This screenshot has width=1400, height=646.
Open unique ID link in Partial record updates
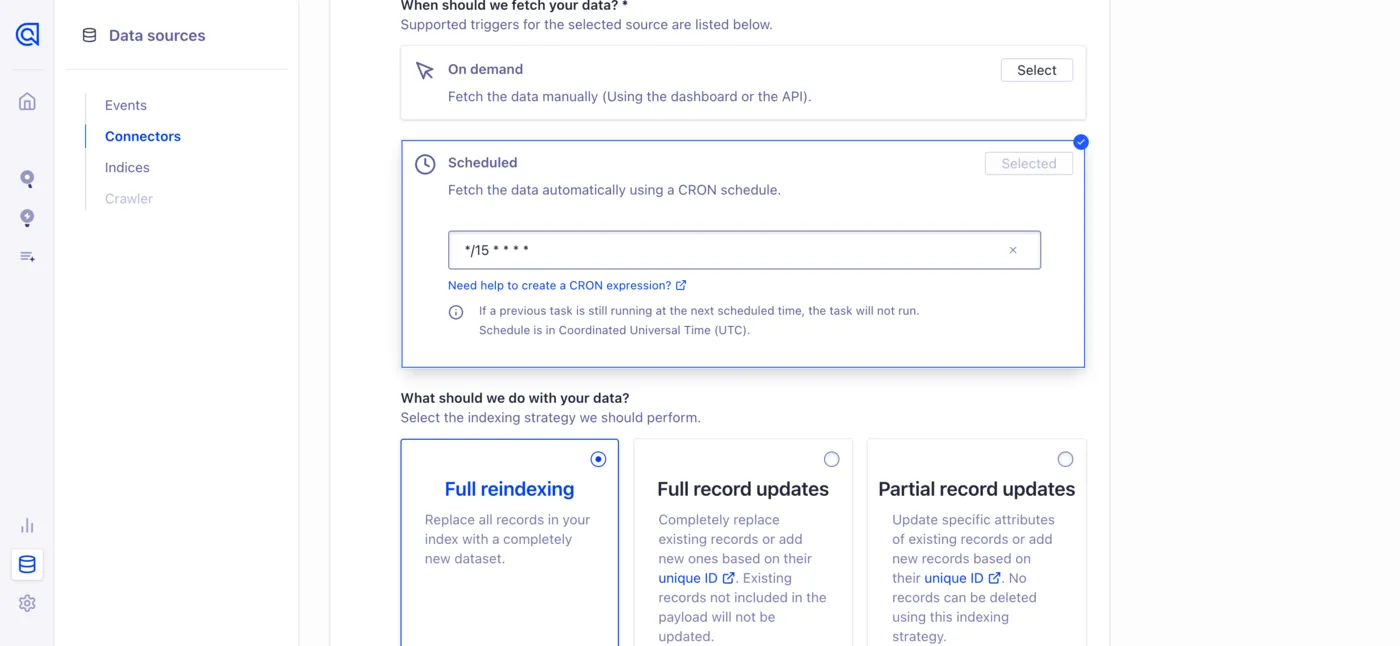(x=963, y=578)
